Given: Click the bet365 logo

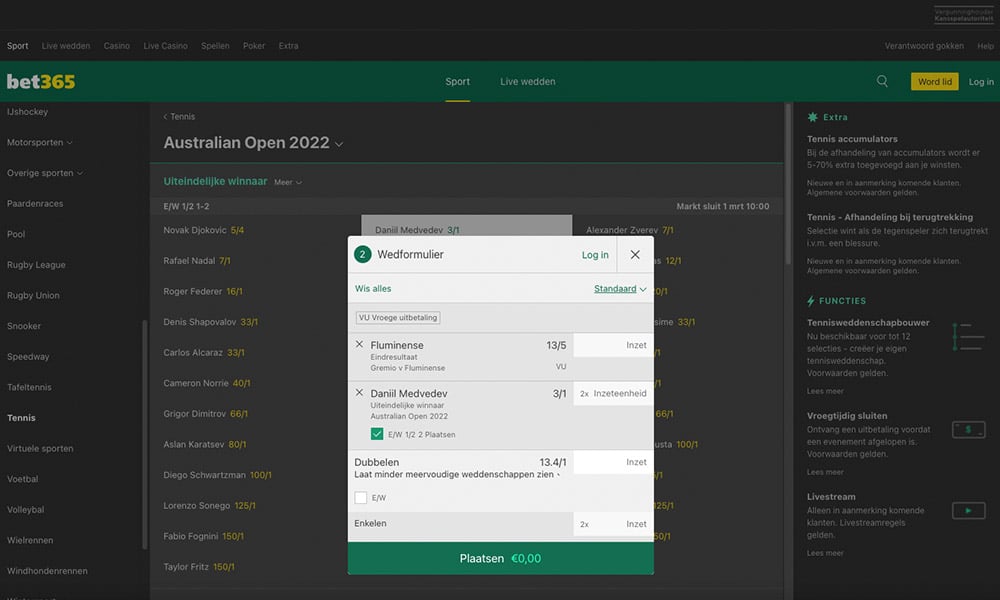Looking at the screenshot, I should tap(41, 82).
